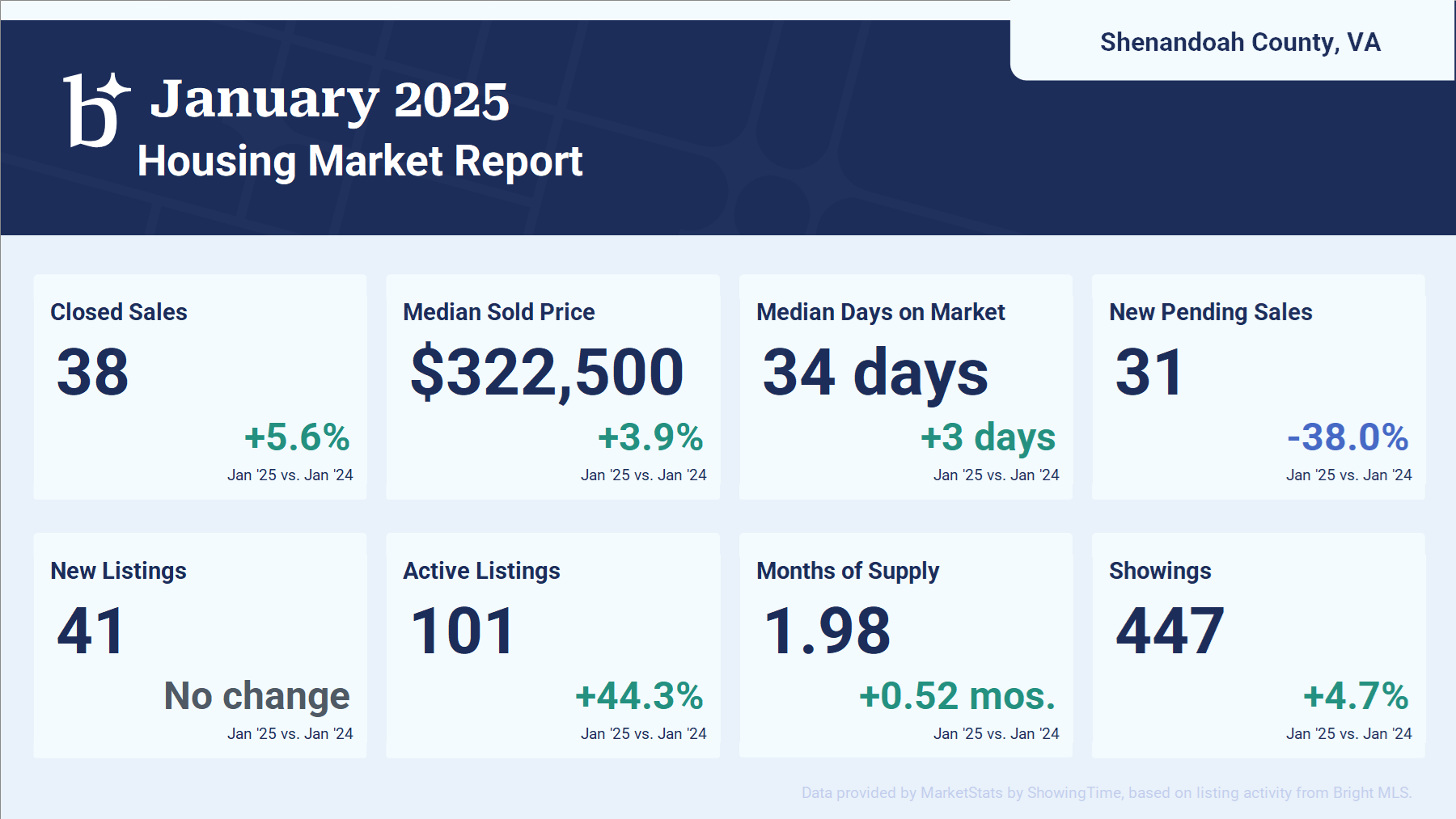This screenshot has height=819, width=1456.
Task: Click the +44.3% active listings change
Action: tap(639, 696)
